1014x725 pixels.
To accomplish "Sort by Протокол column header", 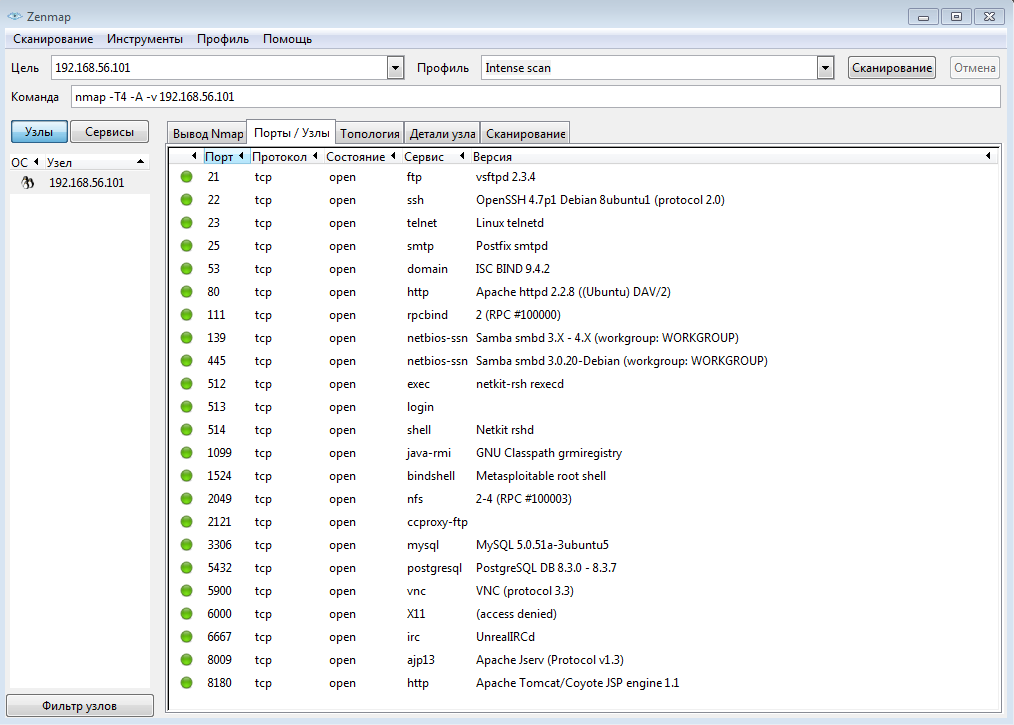I will tap(285, 157).
